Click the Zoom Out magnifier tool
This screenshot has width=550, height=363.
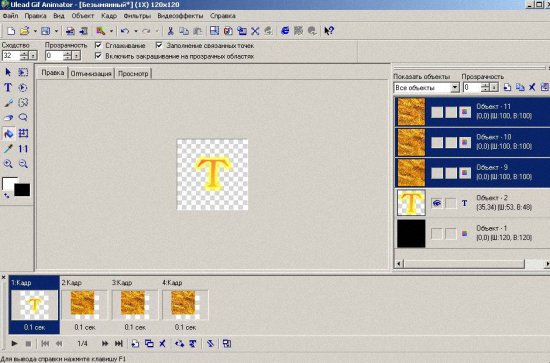pyautogui.click(x=23, y=164)
